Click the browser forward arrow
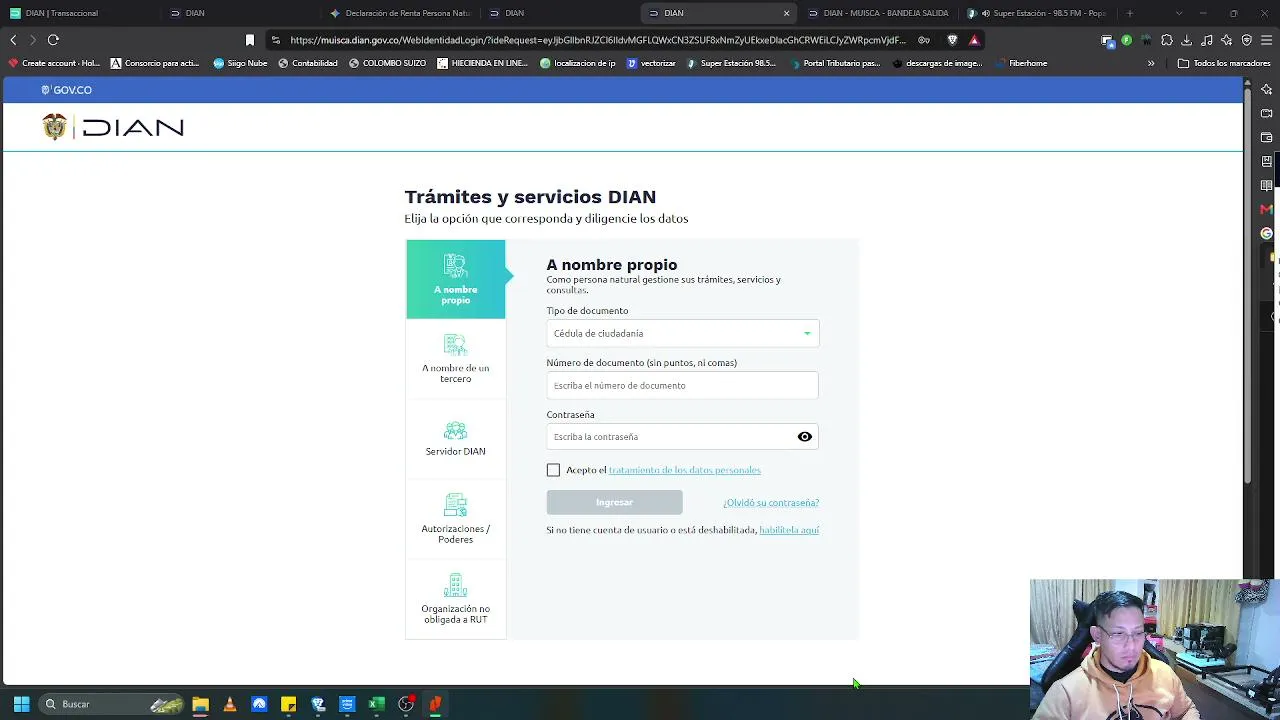 (x=33, y=40)
